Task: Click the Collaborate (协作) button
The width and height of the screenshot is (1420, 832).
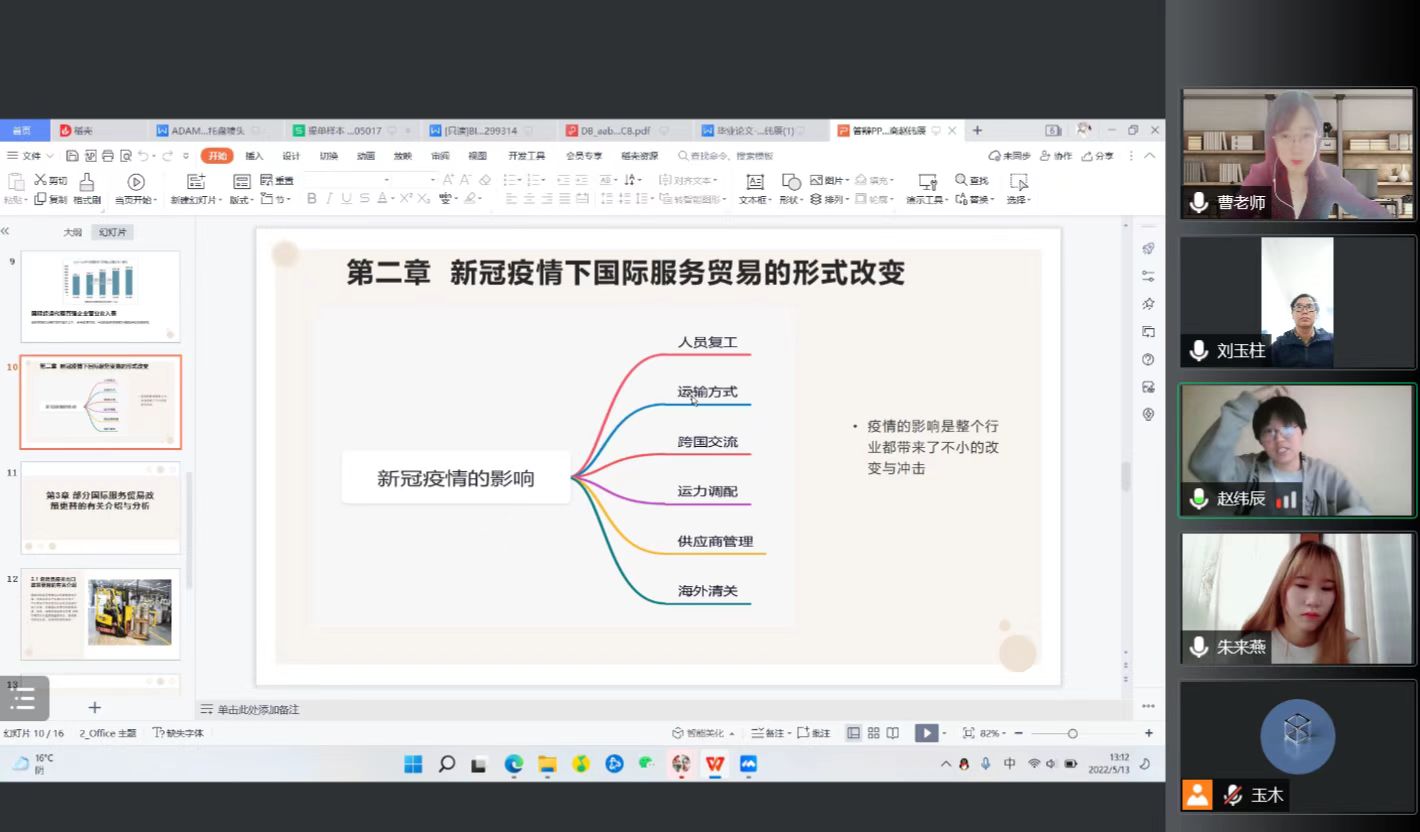Action: (1056, 156)
